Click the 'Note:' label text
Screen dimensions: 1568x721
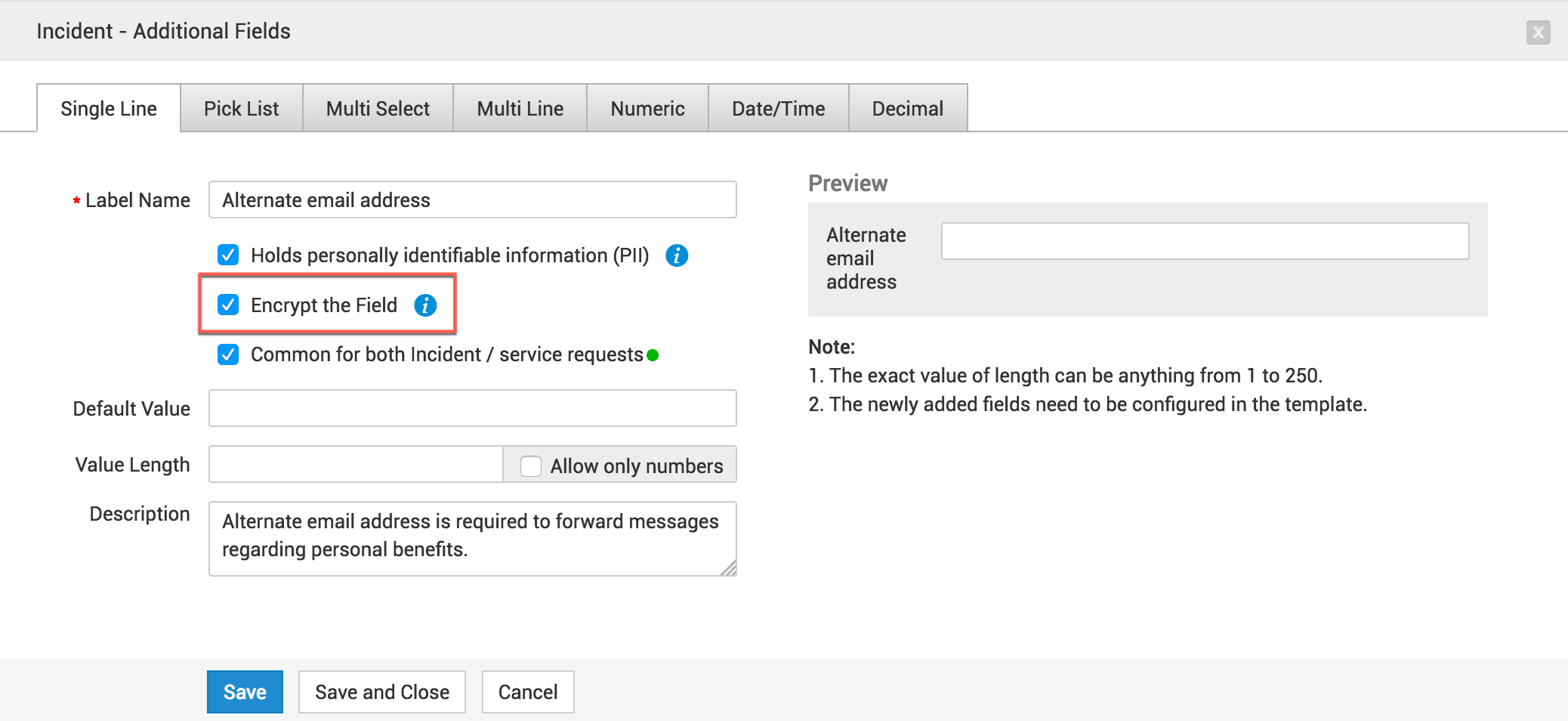(x=832, y=347)
